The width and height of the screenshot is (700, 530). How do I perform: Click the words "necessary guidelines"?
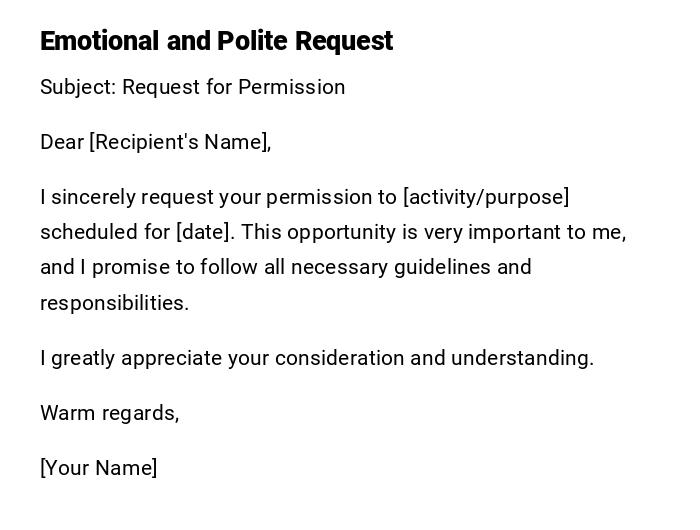(x=397, y=267)
